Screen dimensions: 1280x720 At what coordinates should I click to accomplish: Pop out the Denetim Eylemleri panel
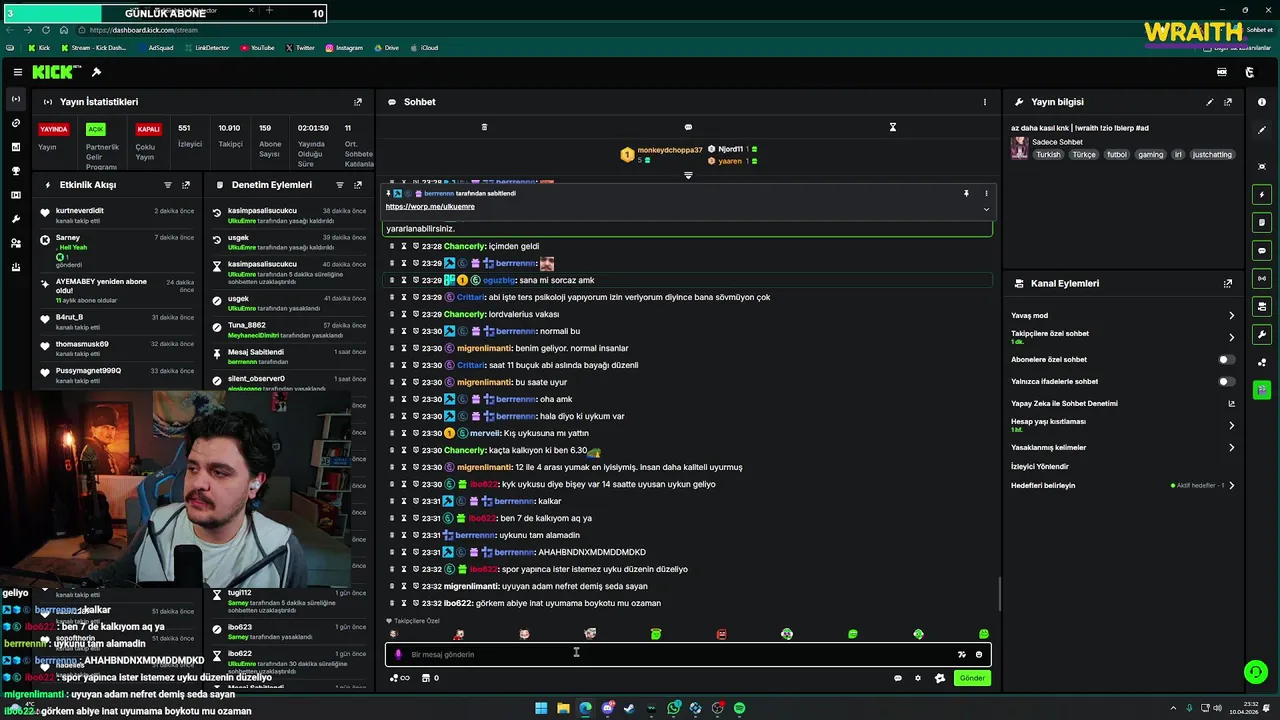358,185
